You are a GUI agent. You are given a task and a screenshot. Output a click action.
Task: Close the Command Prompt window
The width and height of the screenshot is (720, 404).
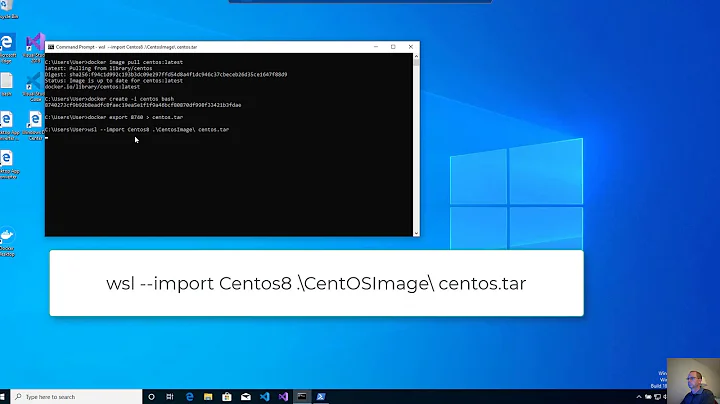[x=411, y=47]
